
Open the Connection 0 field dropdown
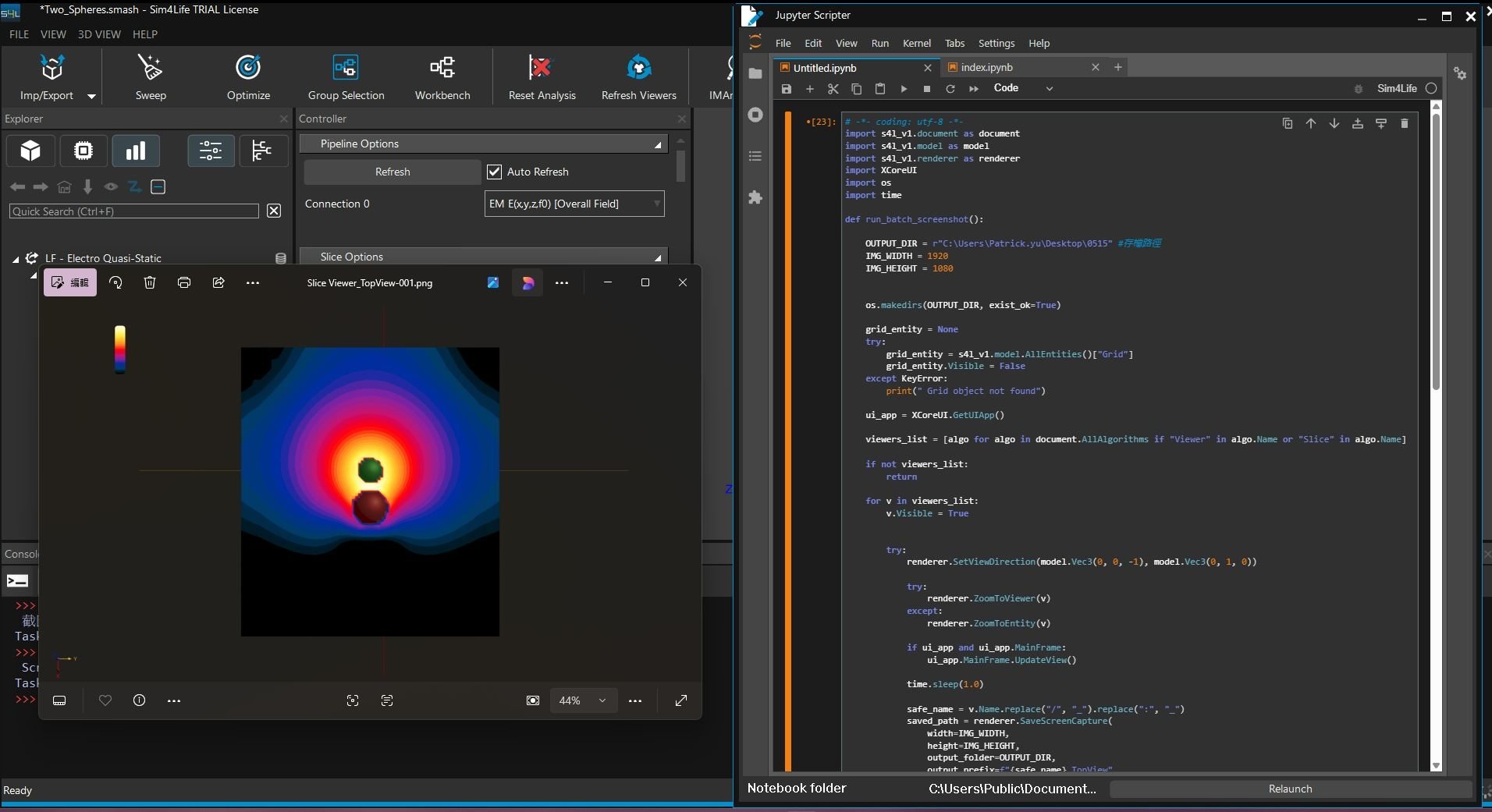click(x=574, y=204)
